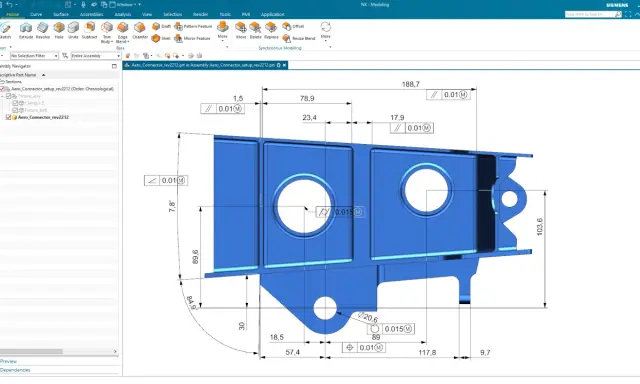The height and width of the screenshot is (384, 640).
Task: Select the Hole tool
Action: [x=59, y=31]
